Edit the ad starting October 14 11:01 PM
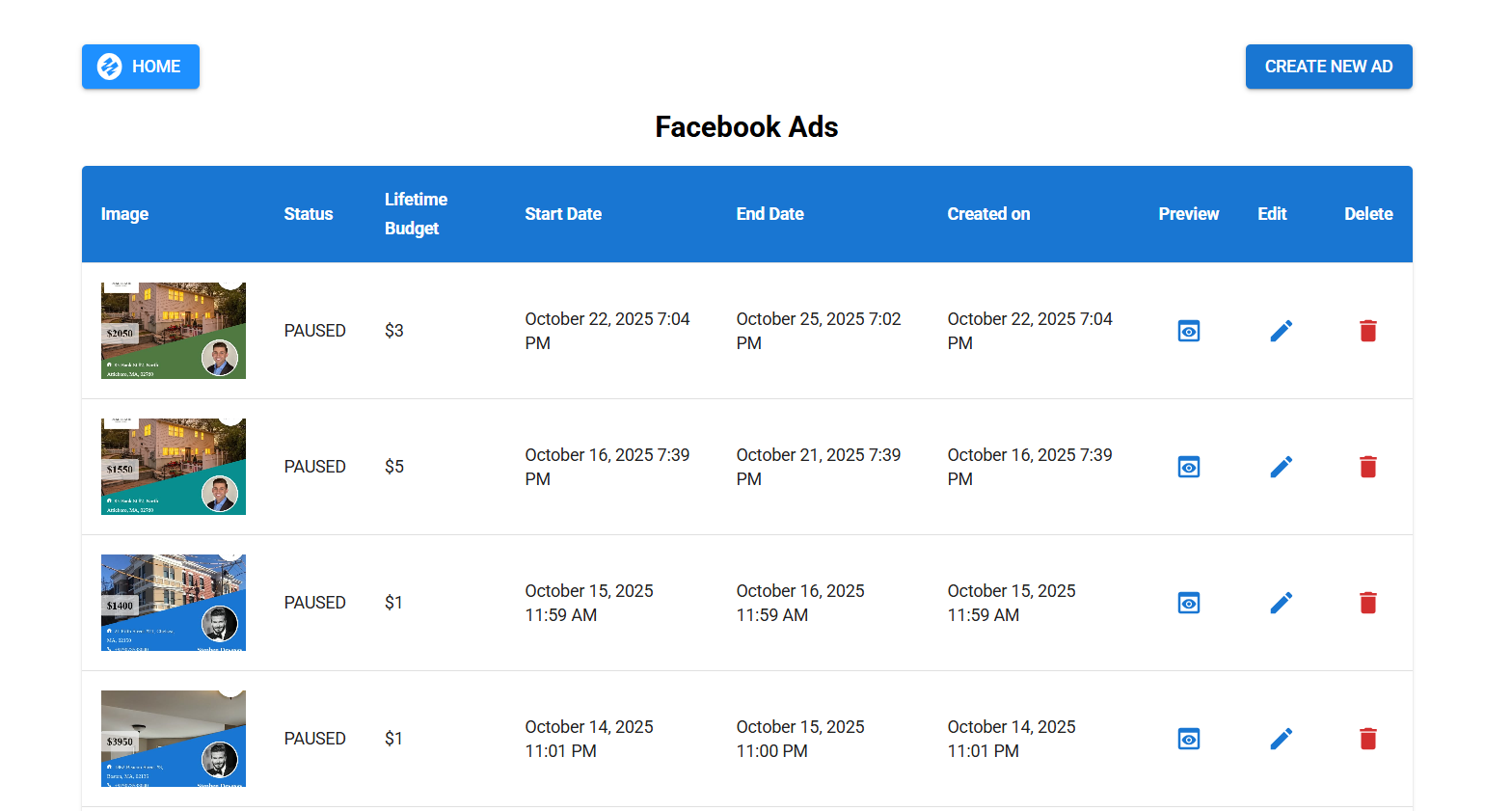This screenshot has width=1512, height=811. pos(1281,739)
